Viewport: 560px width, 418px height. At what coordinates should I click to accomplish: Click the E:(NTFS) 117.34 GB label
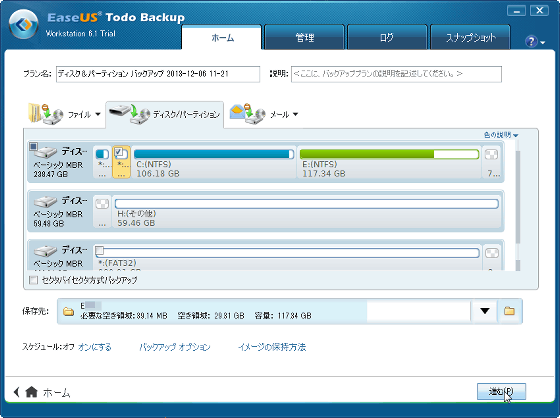pos(324,169)
